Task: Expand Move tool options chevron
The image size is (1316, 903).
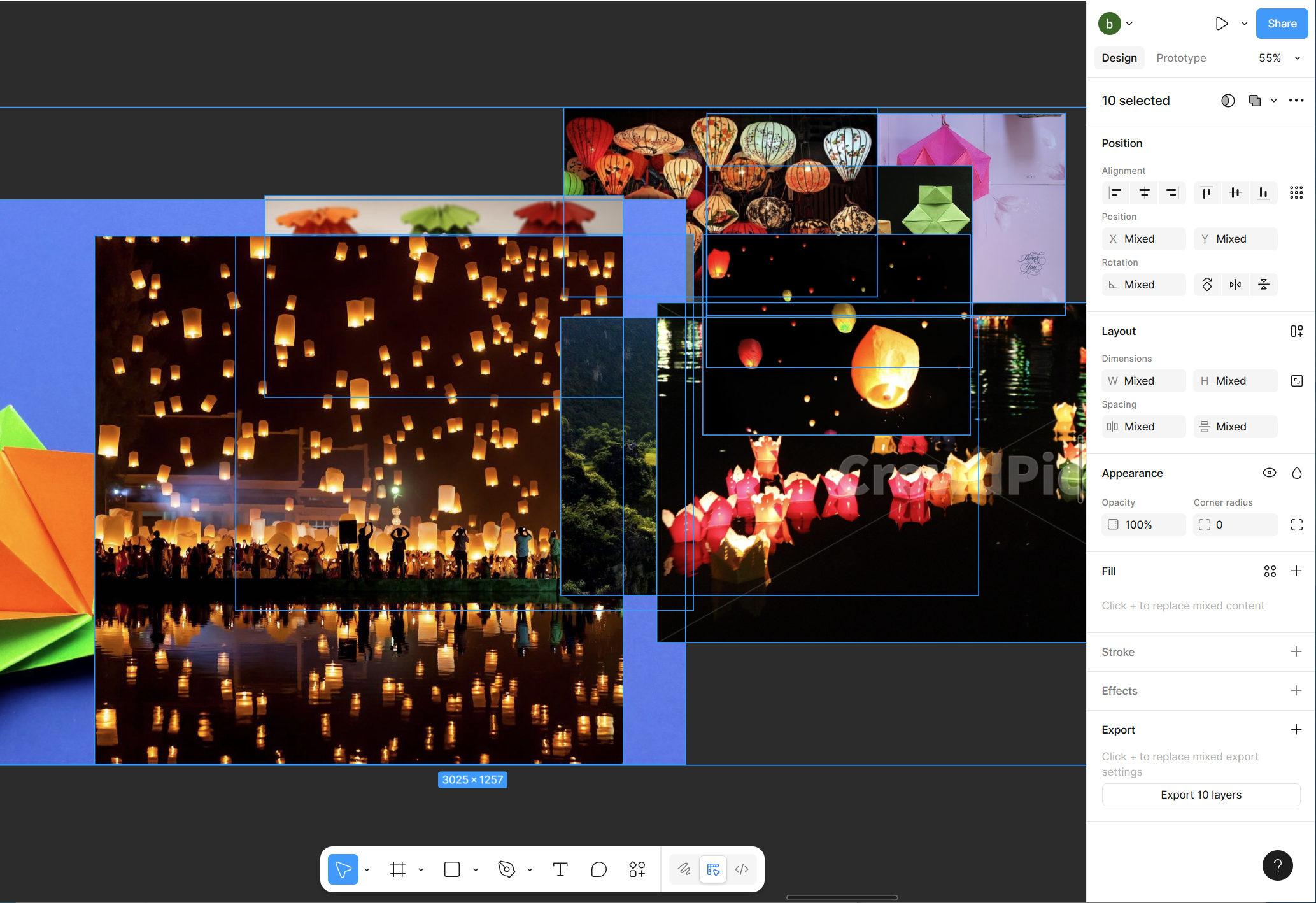Action: tap(367, 869)
